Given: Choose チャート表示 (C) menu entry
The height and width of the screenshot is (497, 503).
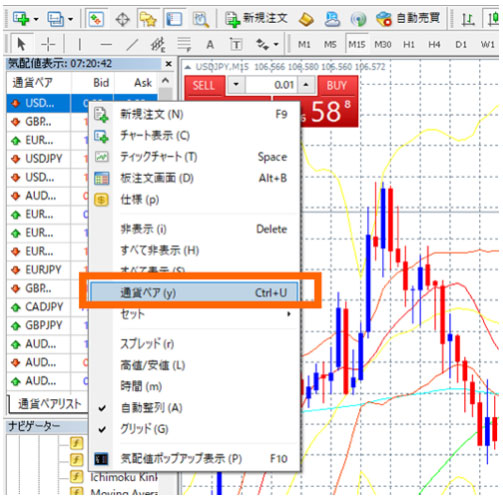Looking at the screenshot, I should click(x=194, y=136).
